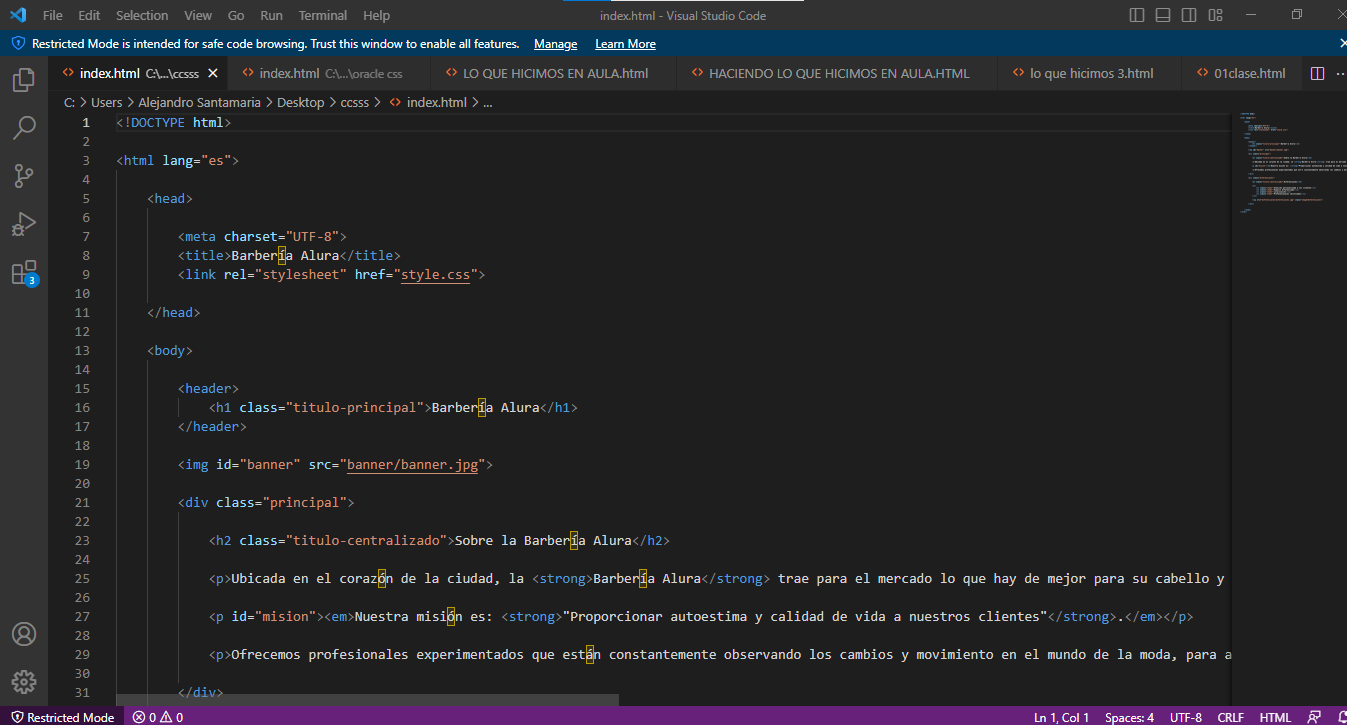Click the <!DOCTYPE html> text on line 1
The width and height of the screenshot is (1347, 725).
click(174, 122)
